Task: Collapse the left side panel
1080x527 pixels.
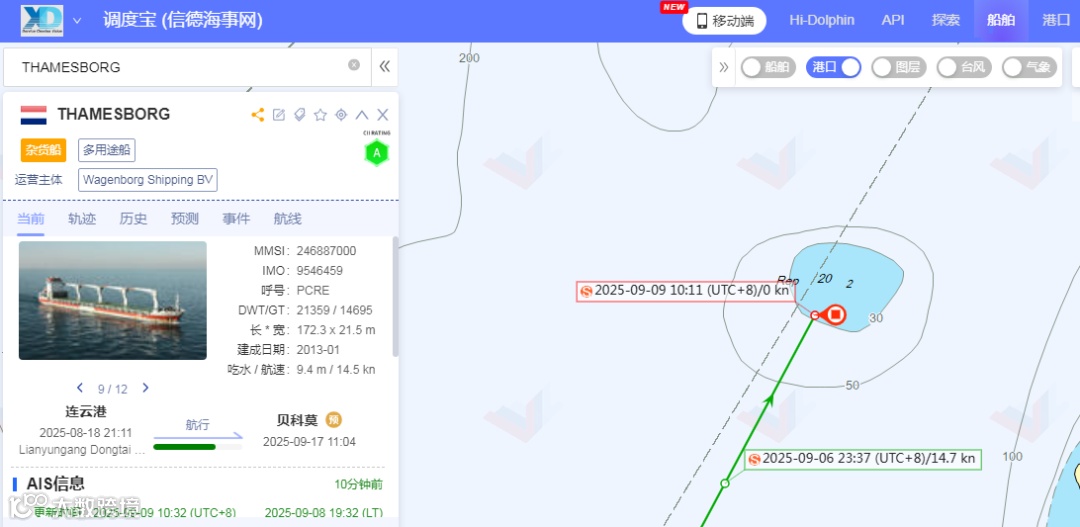Action: point(385,66)
